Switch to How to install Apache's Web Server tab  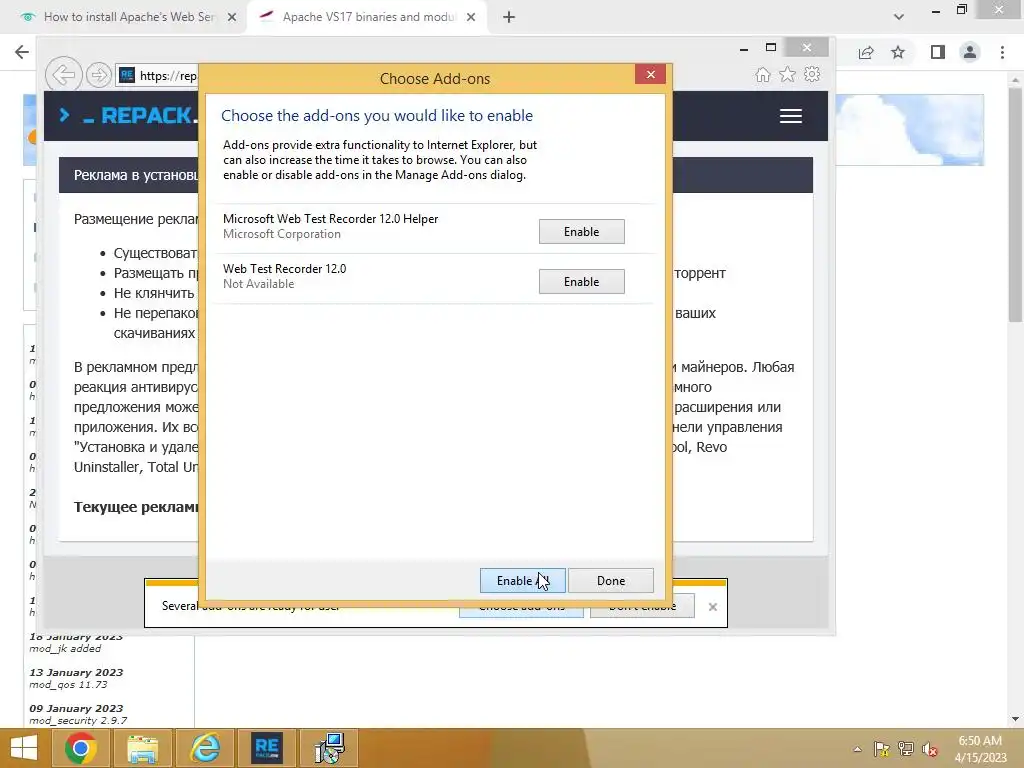point(129,17)
